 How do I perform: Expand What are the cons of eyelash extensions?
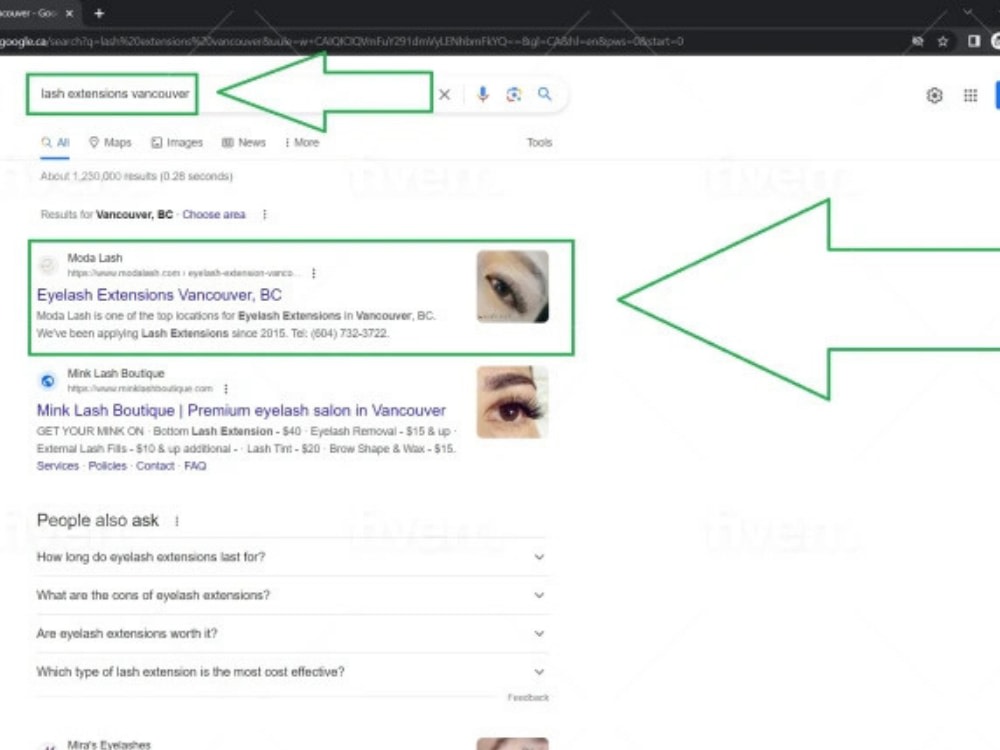(292, 595)
